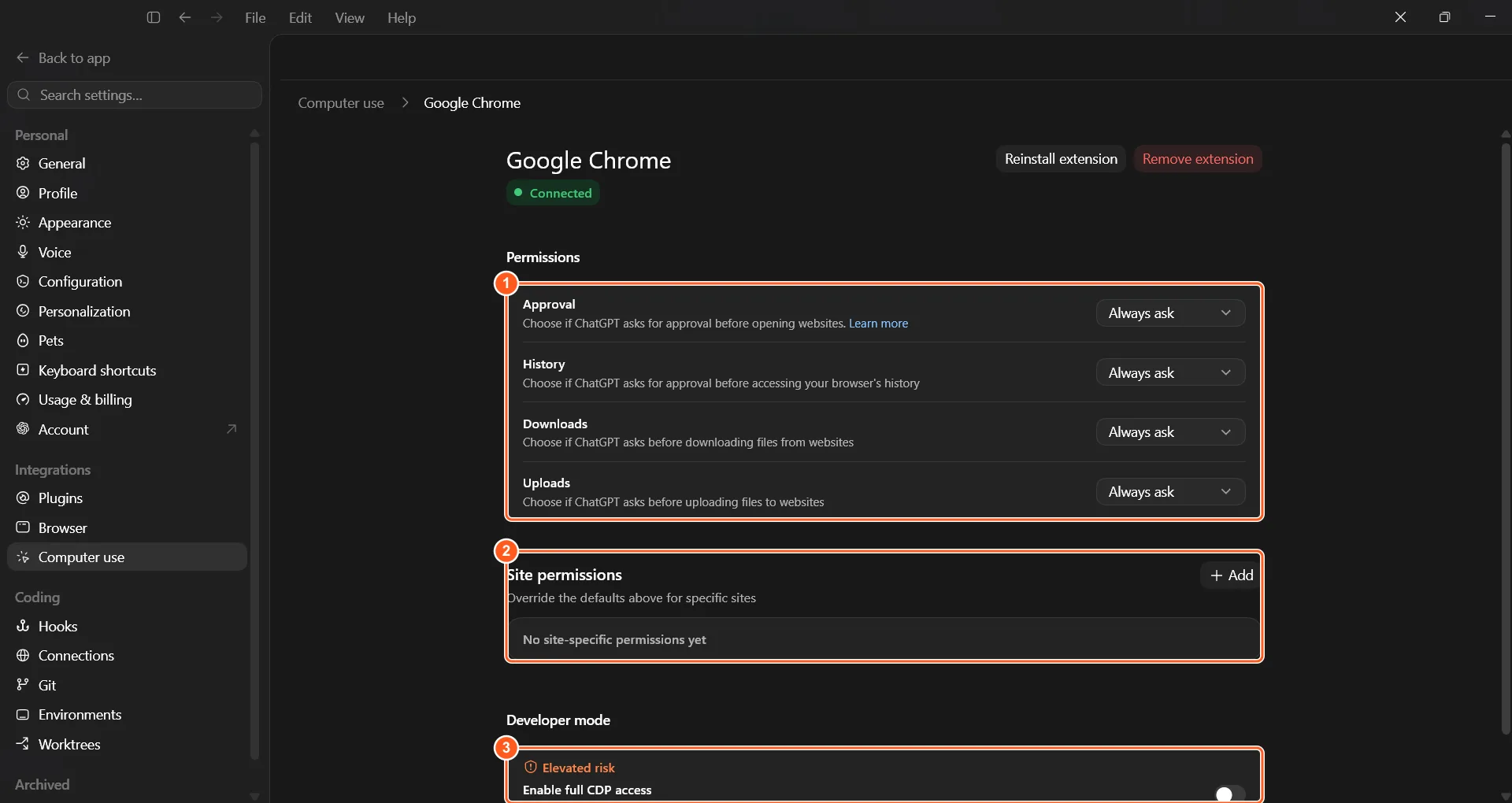Open the File menu
Screen dimensions: 1512x803
coord(255,17)
